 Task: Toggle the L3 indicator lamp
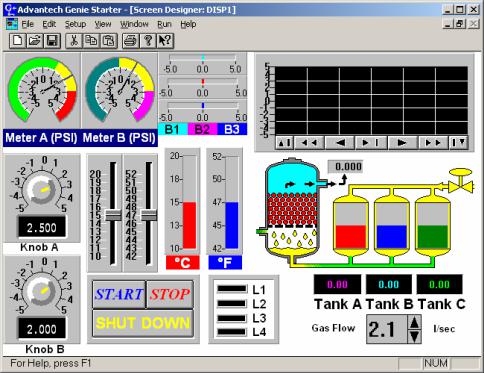point(232,318)
